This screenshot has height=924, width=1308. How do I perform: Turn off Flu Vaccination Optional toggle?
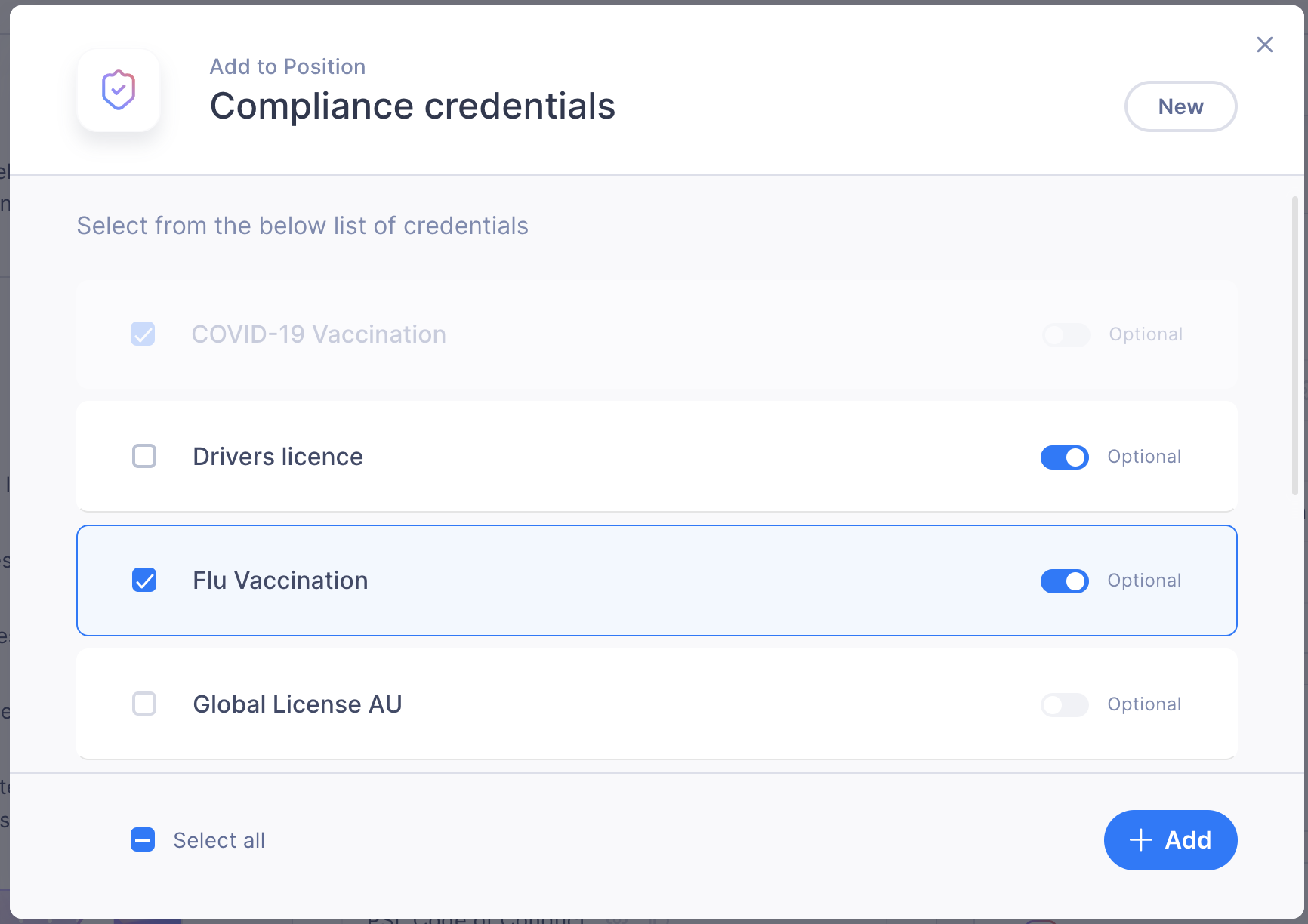(x=1065, y=581)
